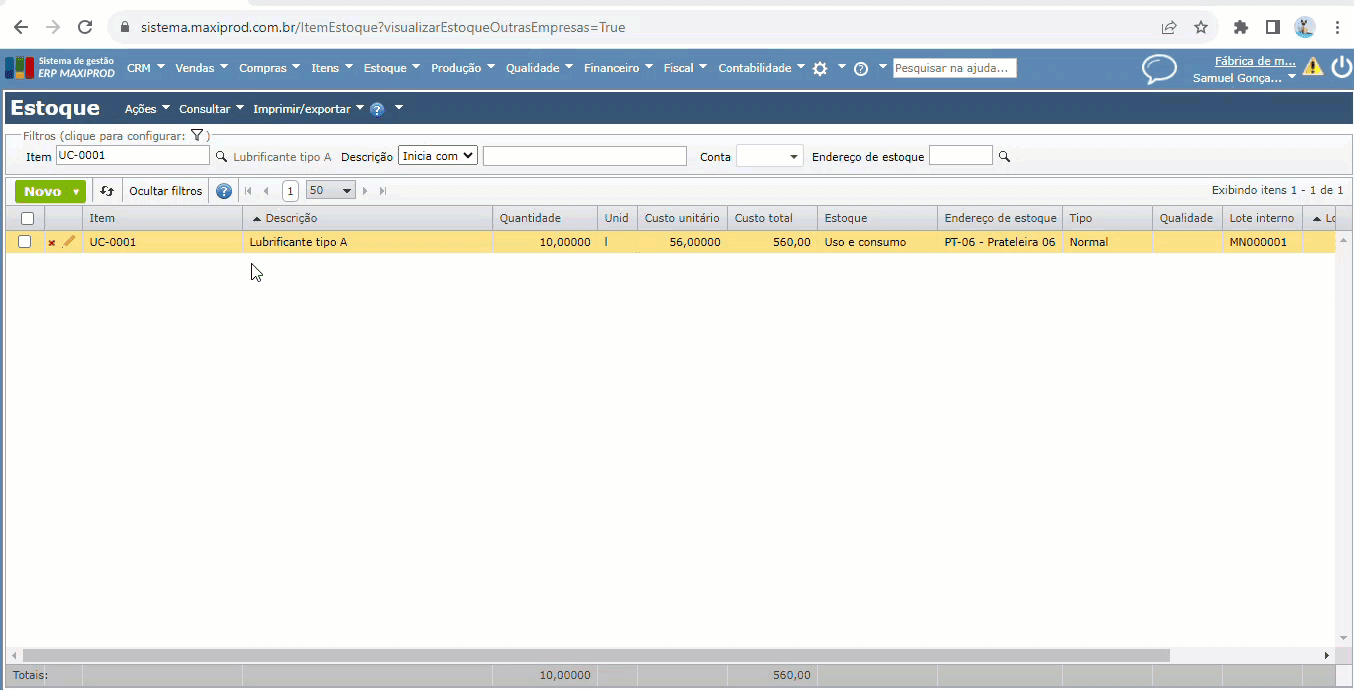
Task: Open the Conta dropdown
Action: 769,156
